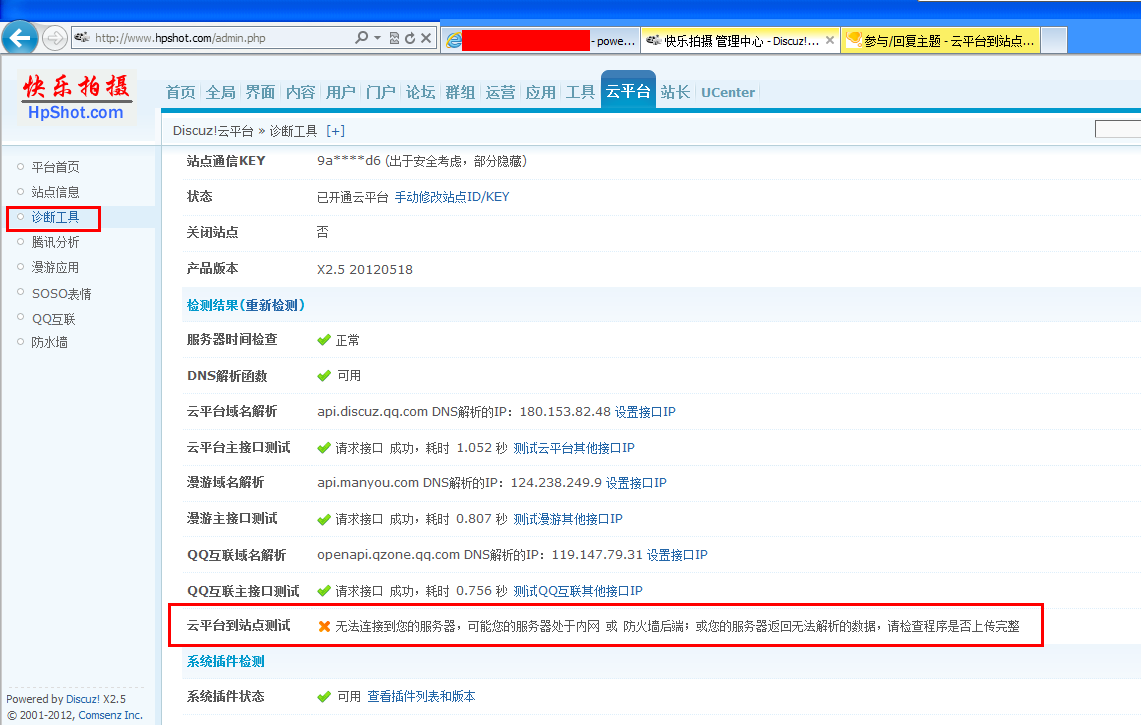Click the 测试漫游其他接口IP link
This screenshot has height=725, width=1141.
click(568, 519)
